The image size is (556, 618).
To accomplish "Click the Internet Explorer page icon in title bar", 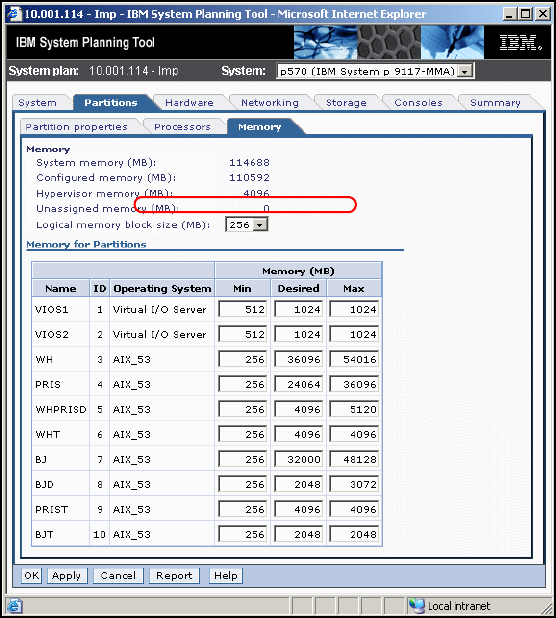I will pos(15,14).
